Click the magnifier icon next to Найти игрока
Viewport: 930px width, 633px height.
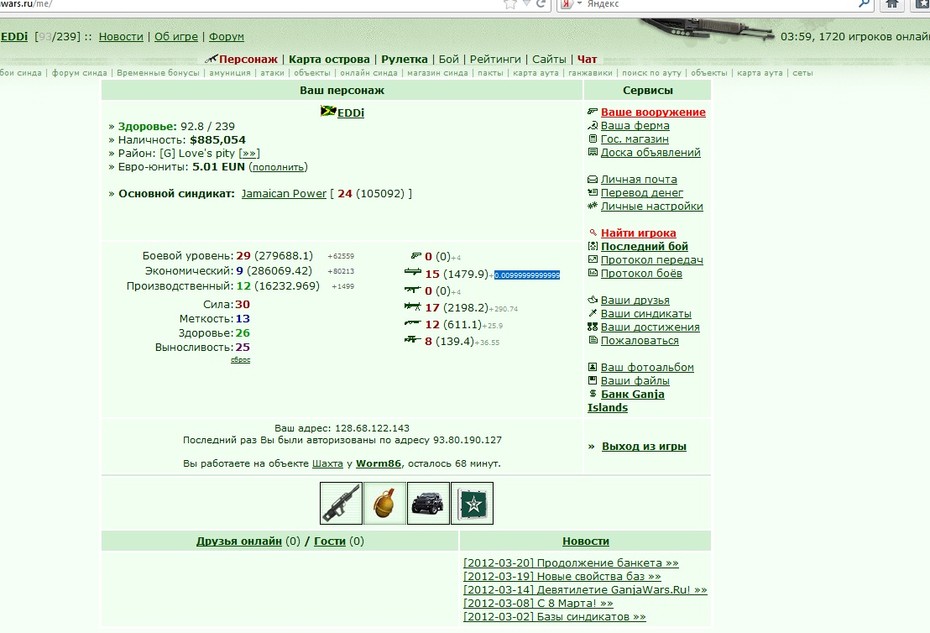[x=593, y=233]
